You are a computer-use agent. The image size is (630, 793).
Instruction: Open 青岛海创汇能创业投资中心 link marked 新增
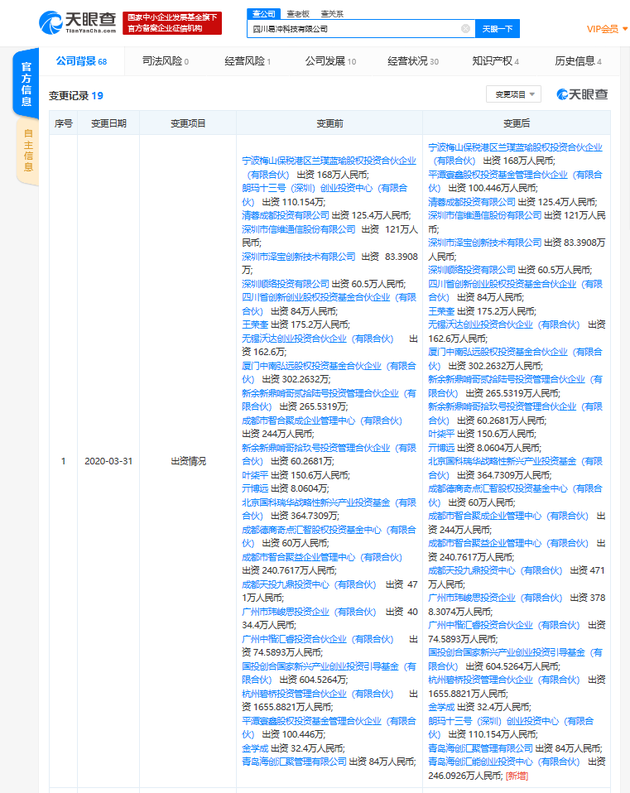506,762
